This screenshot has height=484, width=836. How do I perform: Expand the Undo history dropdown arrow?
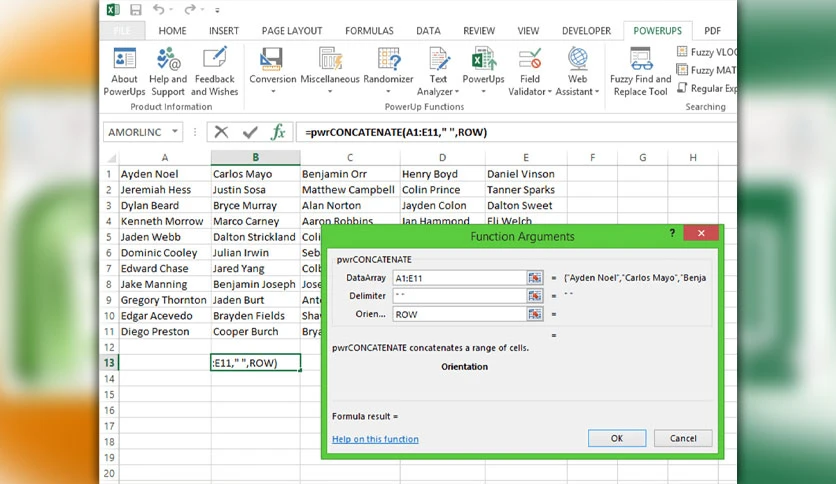171,10
